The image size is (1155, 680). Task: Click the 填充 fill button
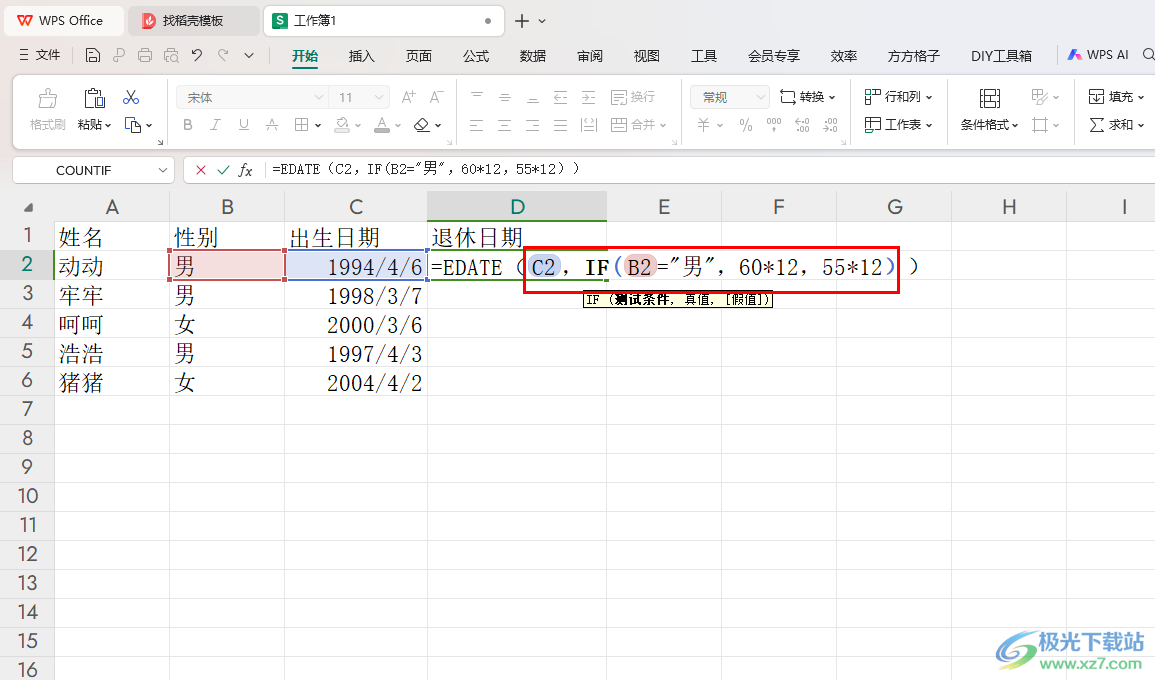(x=1116, y=97)
